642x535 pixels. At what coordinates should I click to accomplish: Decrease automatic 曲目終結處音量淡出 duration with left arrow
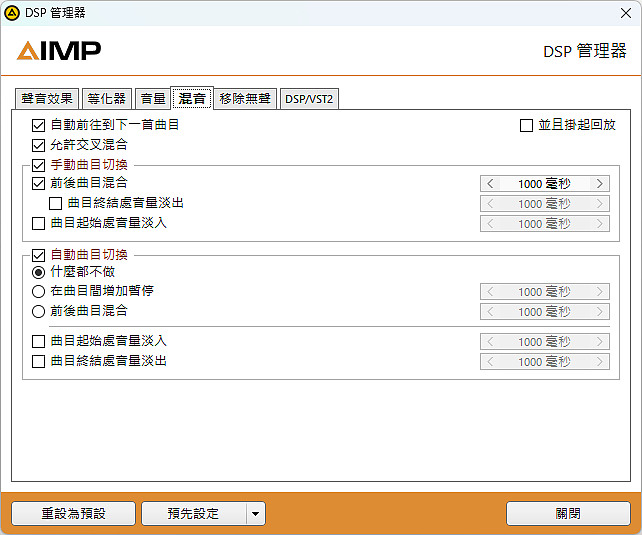(x=490, y=361)
